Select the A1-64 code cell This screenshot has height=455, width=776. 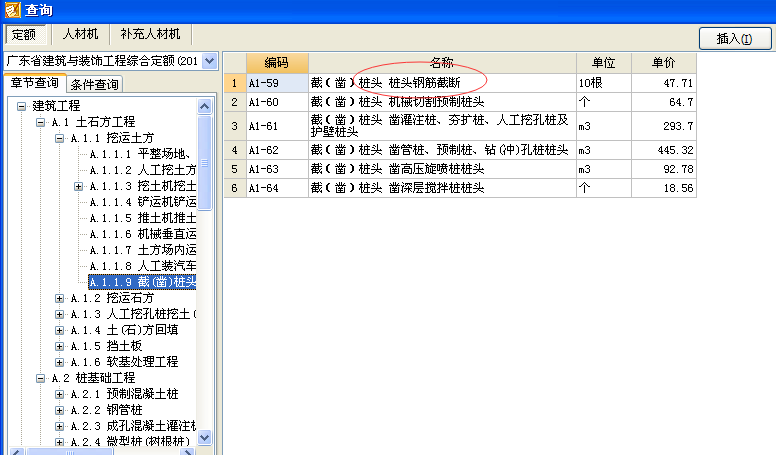(x=277, y=188)
